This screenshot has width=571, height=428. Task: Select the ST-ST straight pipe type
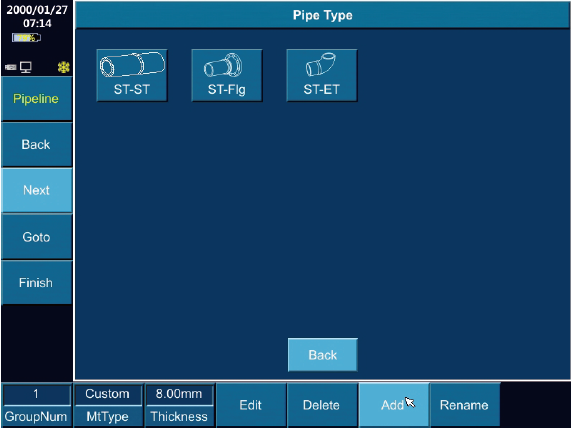pos(132,75)
